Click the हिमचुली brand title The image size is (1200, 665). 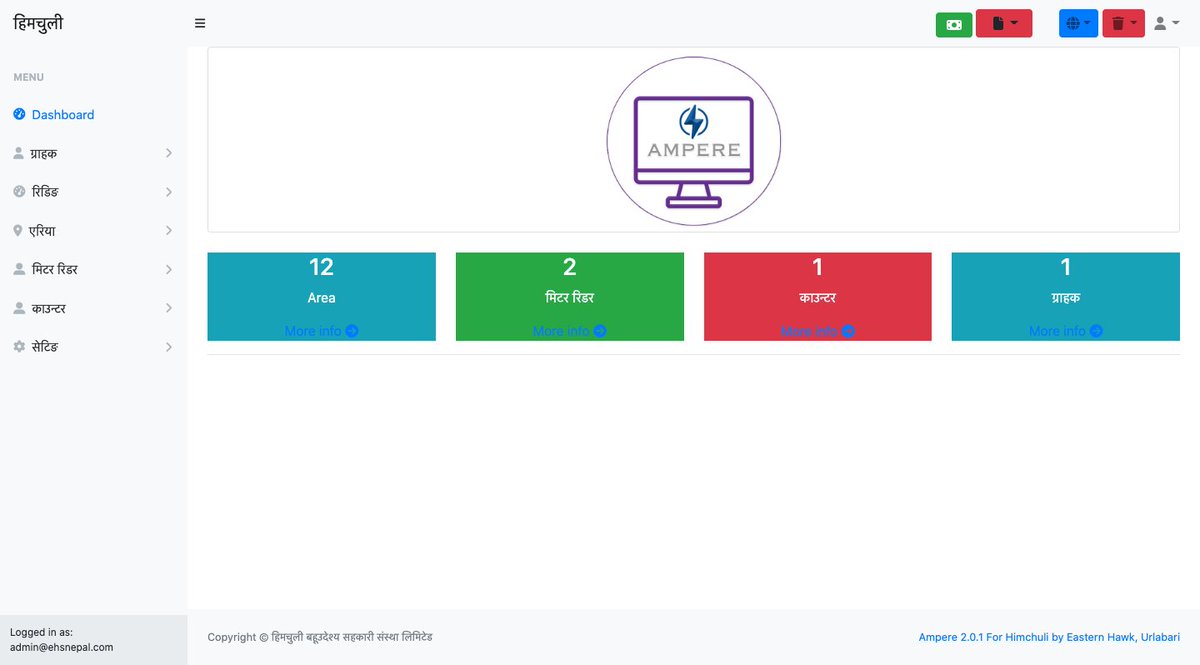click(38, 23)
